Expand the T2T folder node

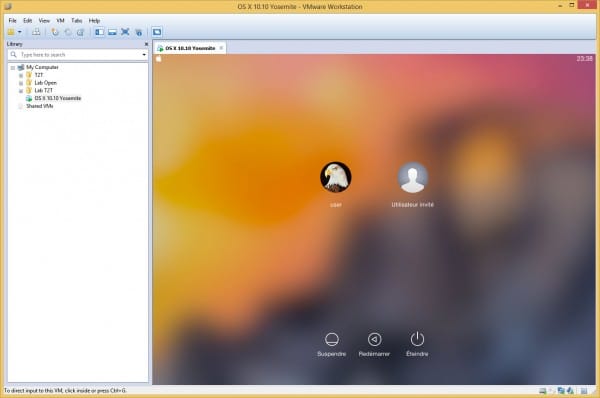21,75
